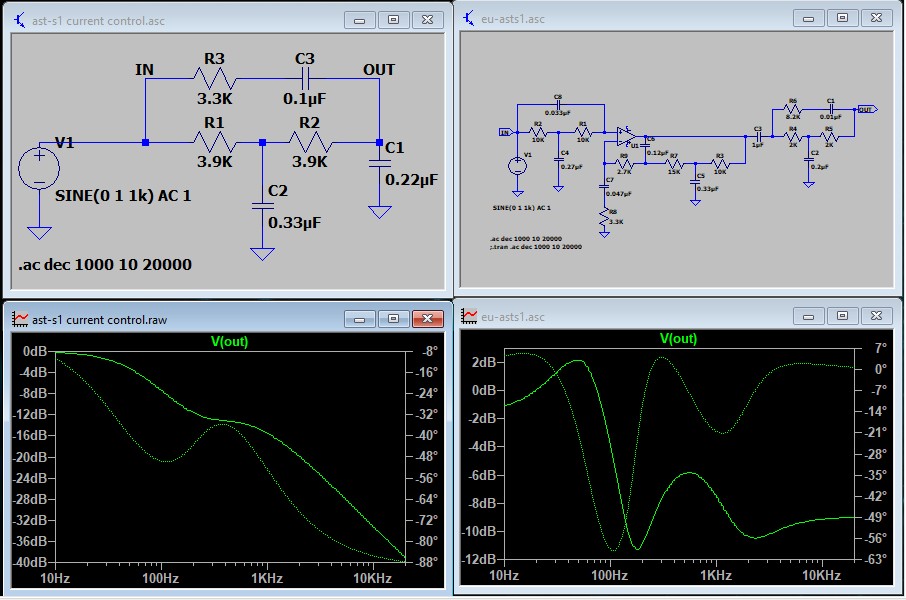Click the SINE(0 1 1k) AC 1 text

[x=123, y=196]
